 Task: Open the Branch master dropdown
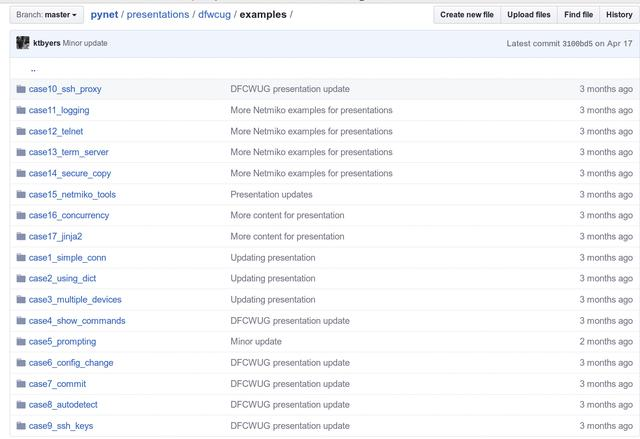click(47, 15)
